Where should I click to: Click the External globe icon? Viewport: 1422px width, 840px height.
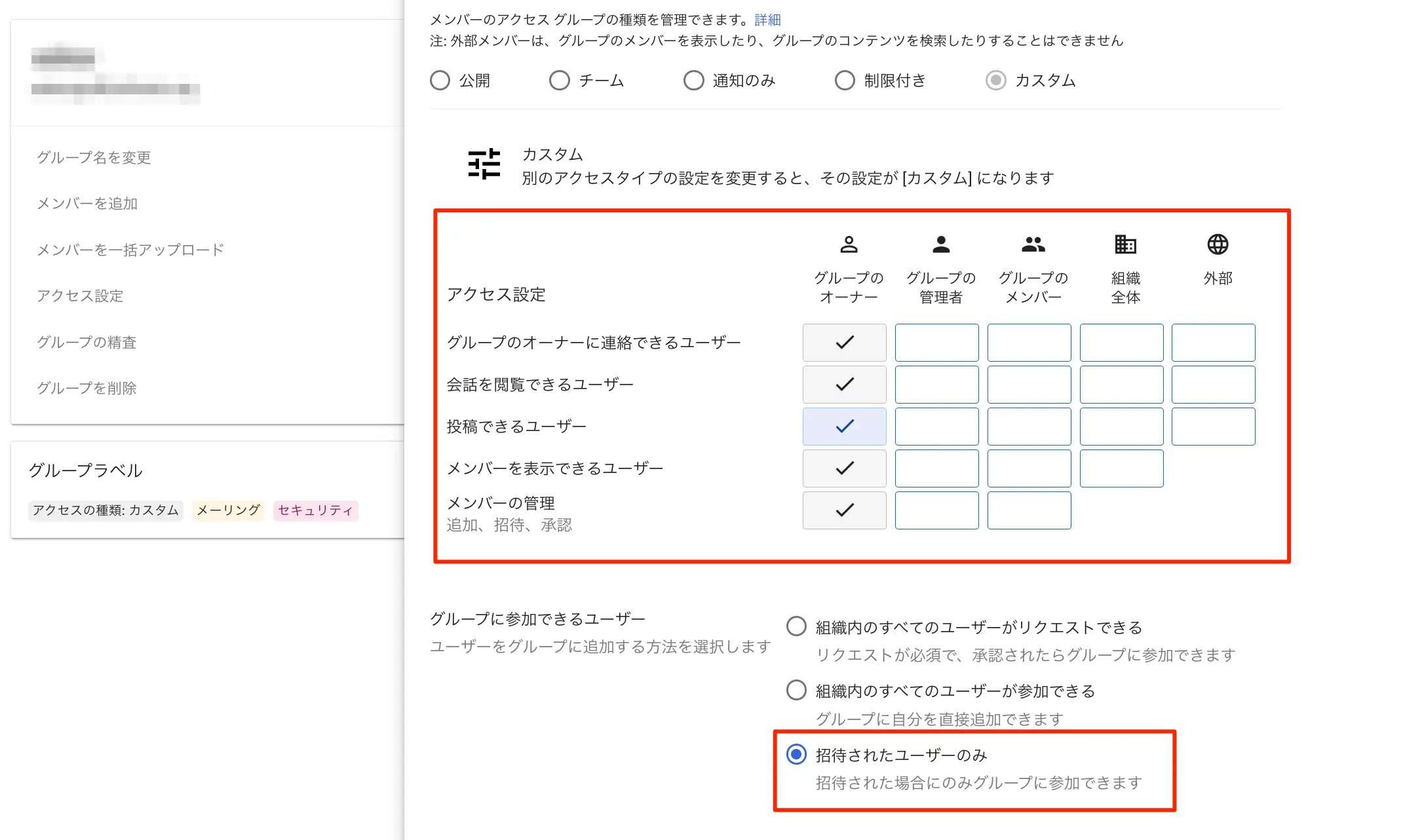click(1218, 244)
